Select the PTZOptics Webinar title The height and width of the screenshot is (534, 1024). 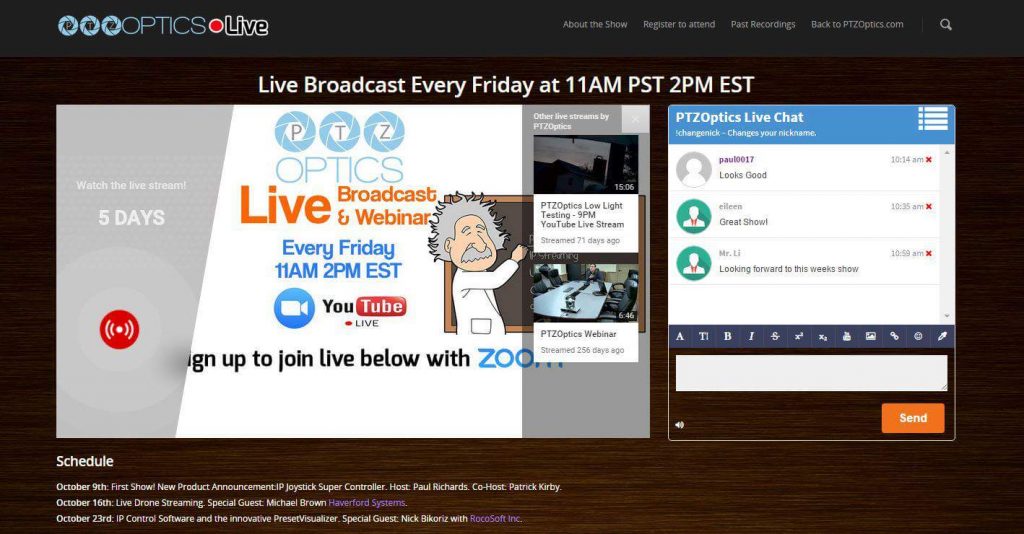[x=578, y=334]
